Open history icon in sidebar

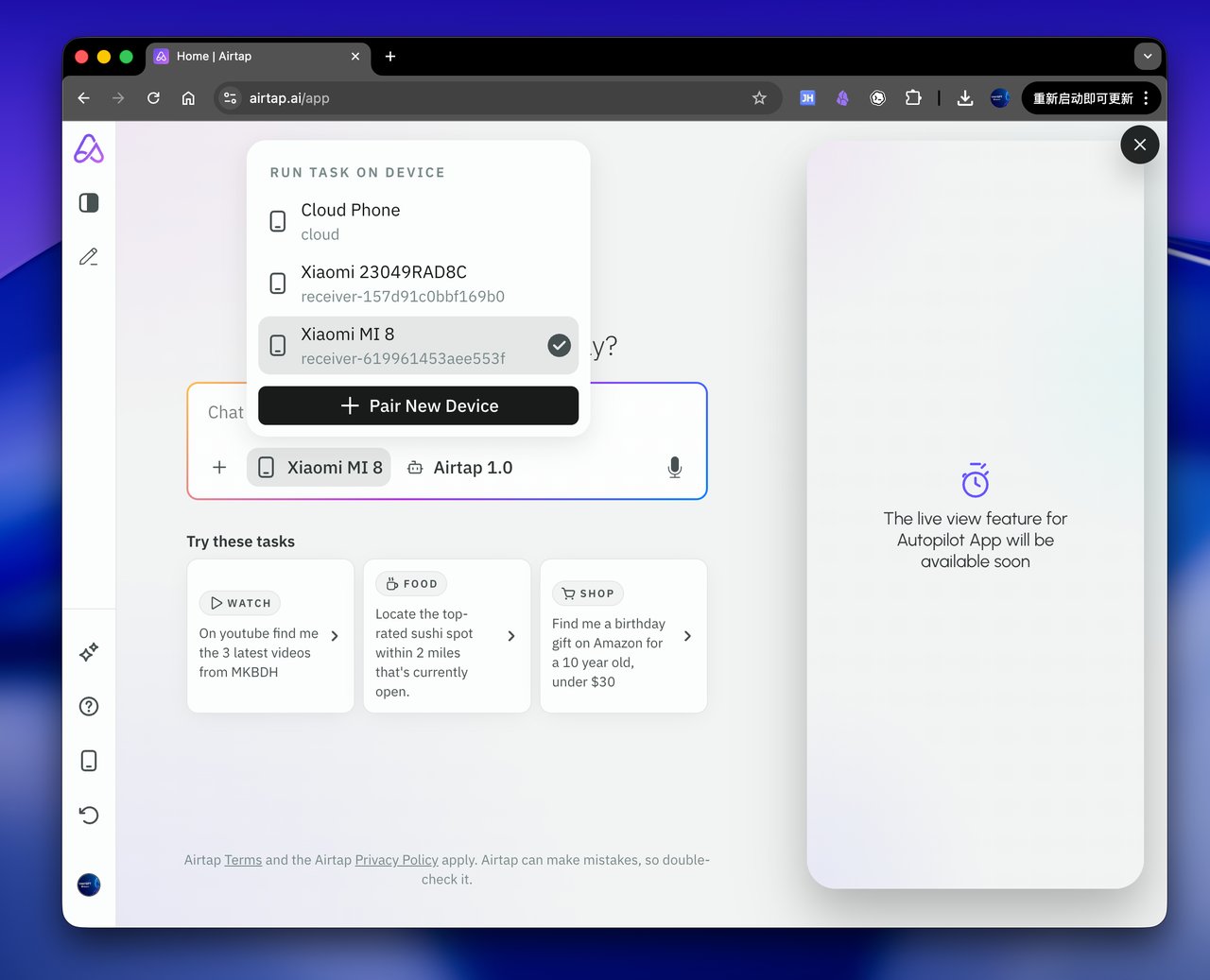(89, 815)
